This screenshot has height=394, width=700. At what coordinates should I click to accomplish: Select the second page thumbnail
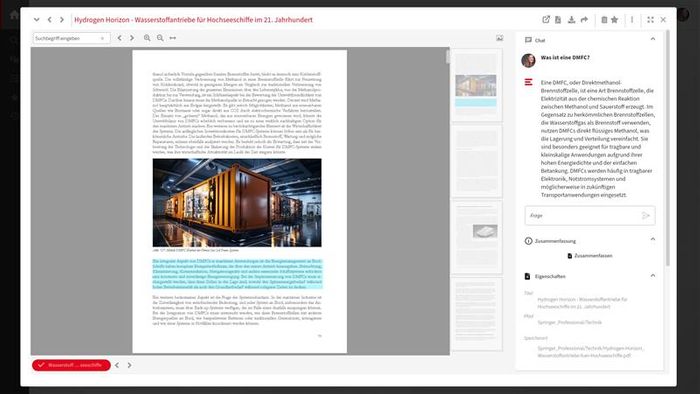(476, 162)
